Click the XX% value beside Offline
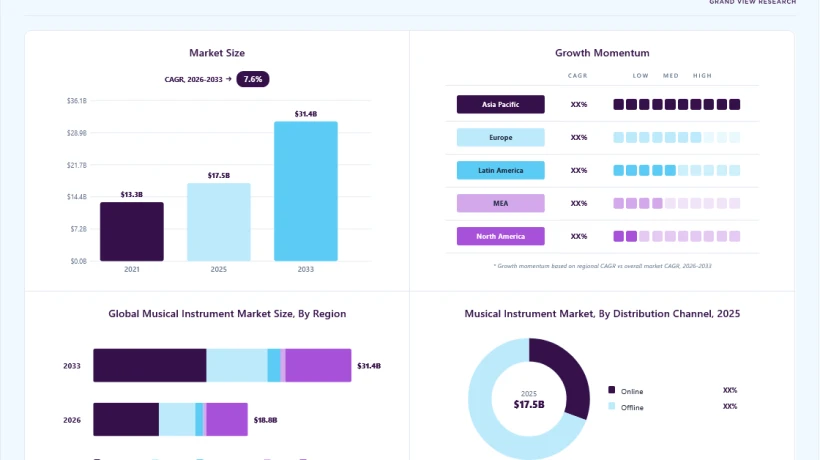The height and width of the screenshot is (460, 820). point(730,407)
